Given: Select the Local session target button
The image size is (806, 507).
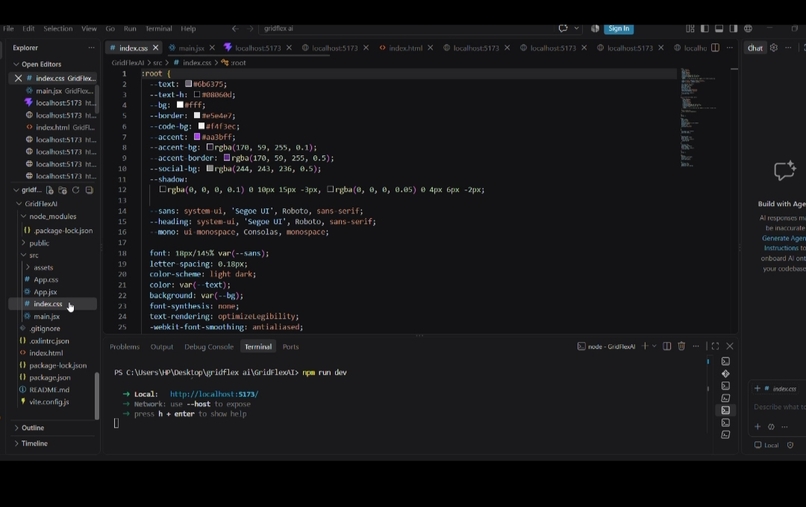Looking at the screenshot, I should click(x=766, y=445).
